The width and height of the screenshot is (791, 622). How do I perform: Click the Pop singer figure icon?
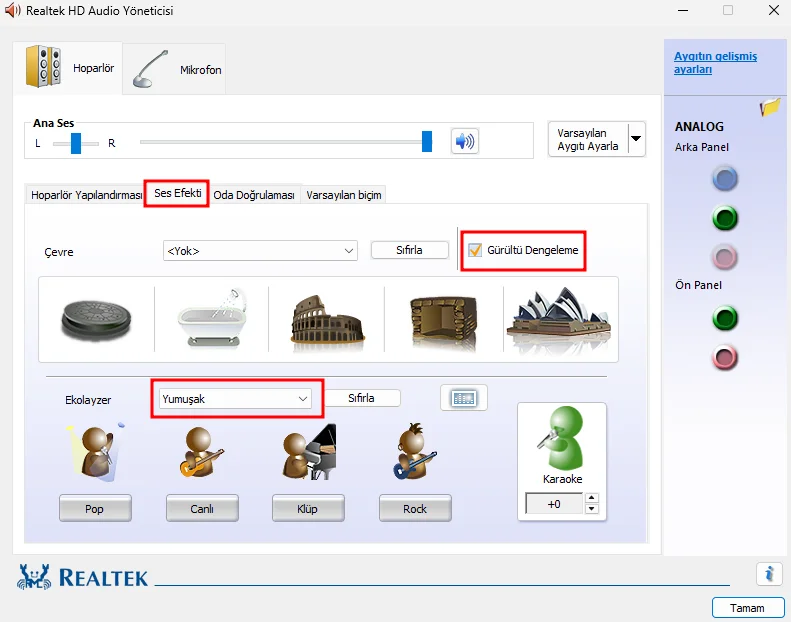[x=95, y=452]
